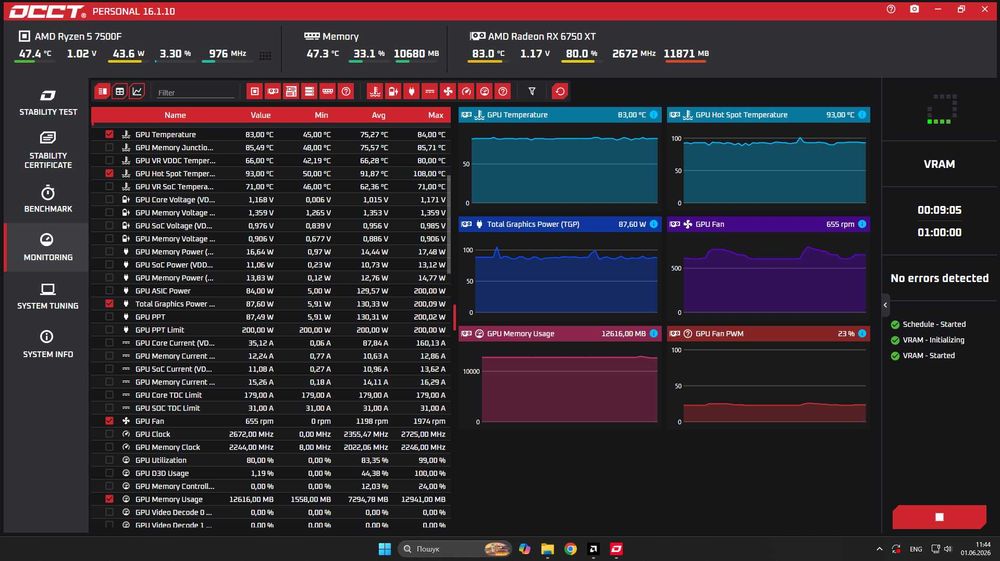
Task: Toggle the CPU sensor filter icon
Action: (254, 92)
